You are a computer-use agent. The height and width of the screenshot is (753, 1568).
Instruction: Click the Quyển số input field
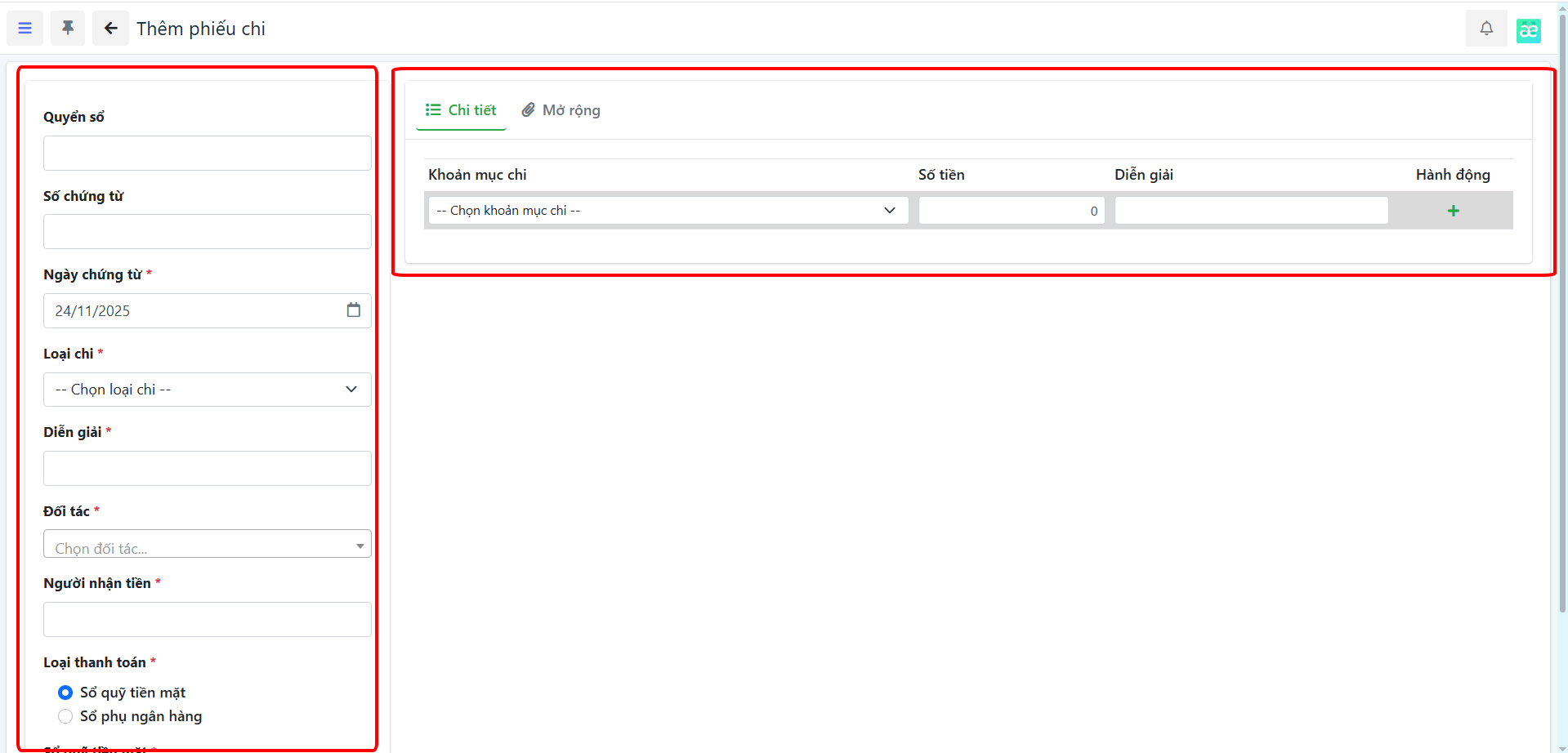(x=207, y=154)
